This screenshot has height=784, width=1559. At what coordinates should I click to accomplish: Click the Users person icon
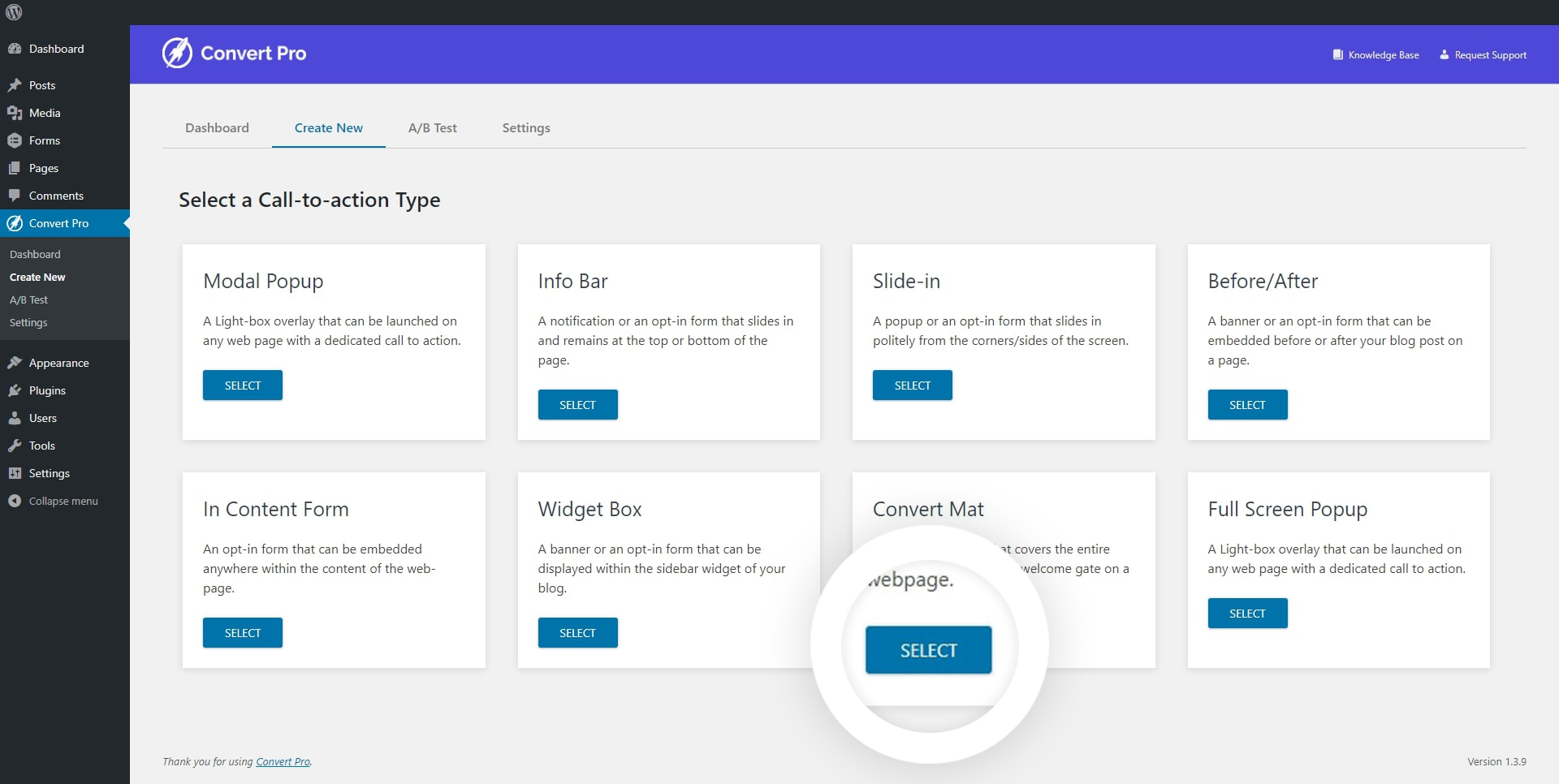click(15, 418)
